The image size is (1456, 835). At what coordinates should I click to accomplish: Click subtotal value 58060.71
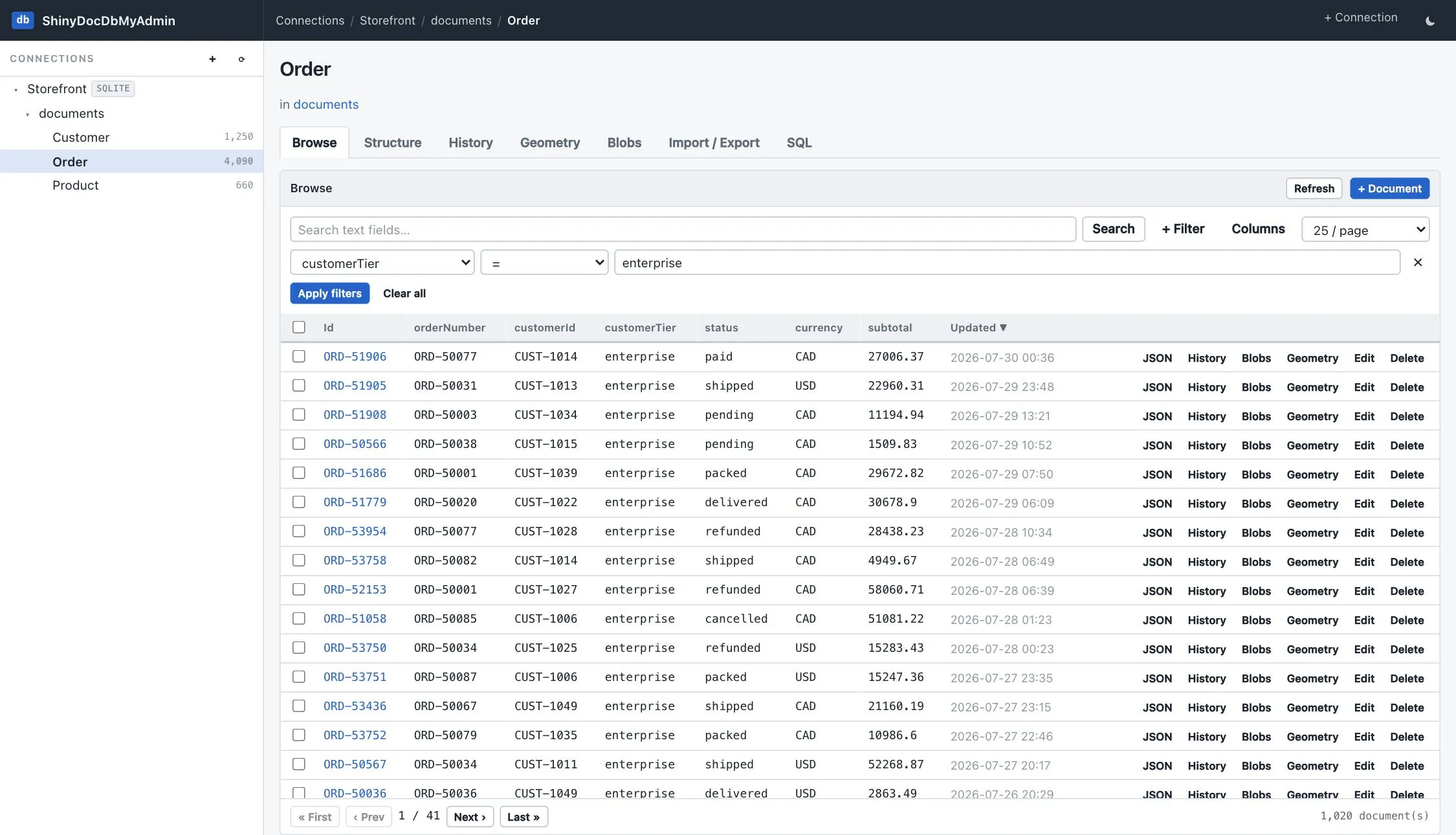tap(896, 590)
